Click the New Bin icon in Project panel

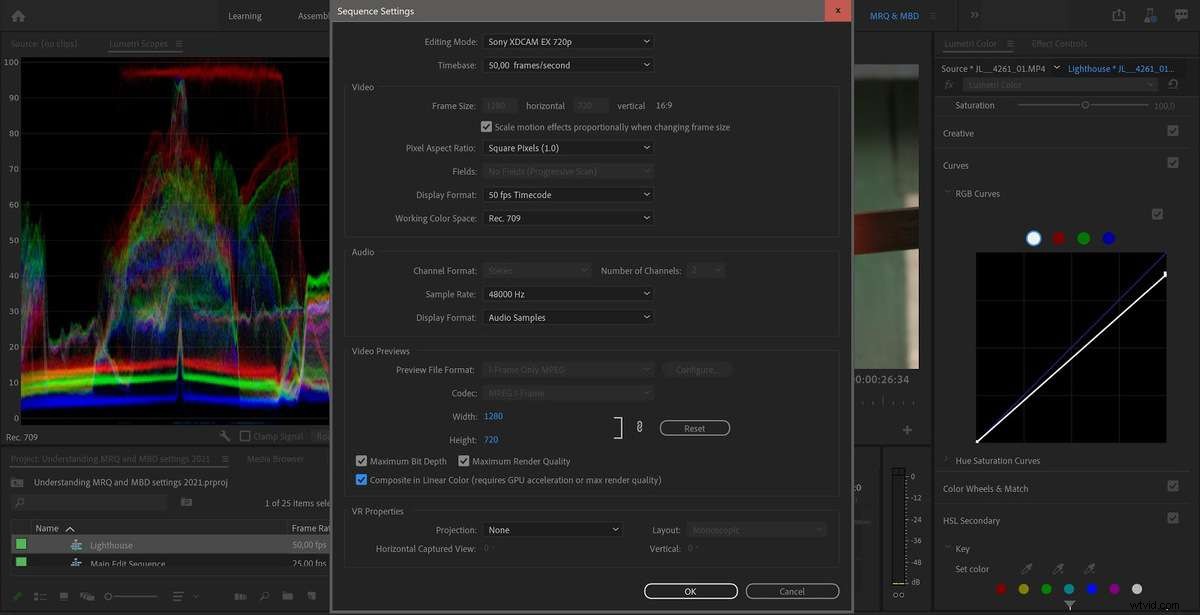pos(287,595)
